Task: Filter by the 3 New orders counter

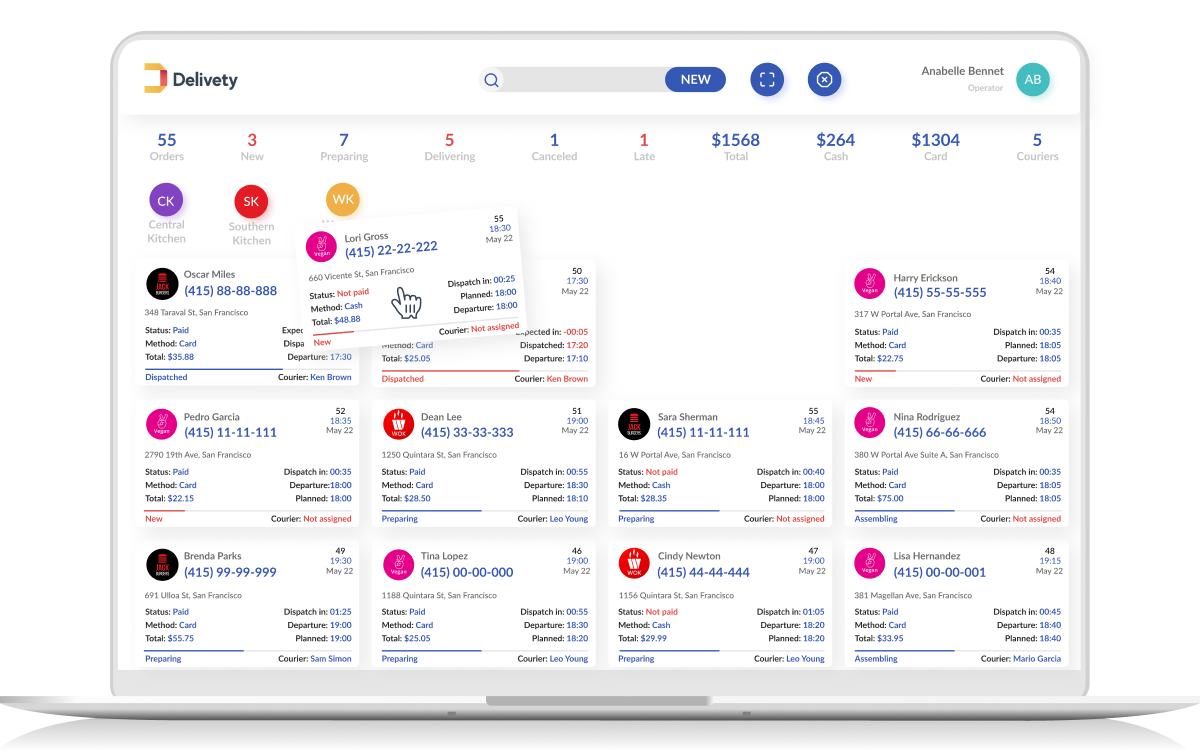Action: [252, 147]
